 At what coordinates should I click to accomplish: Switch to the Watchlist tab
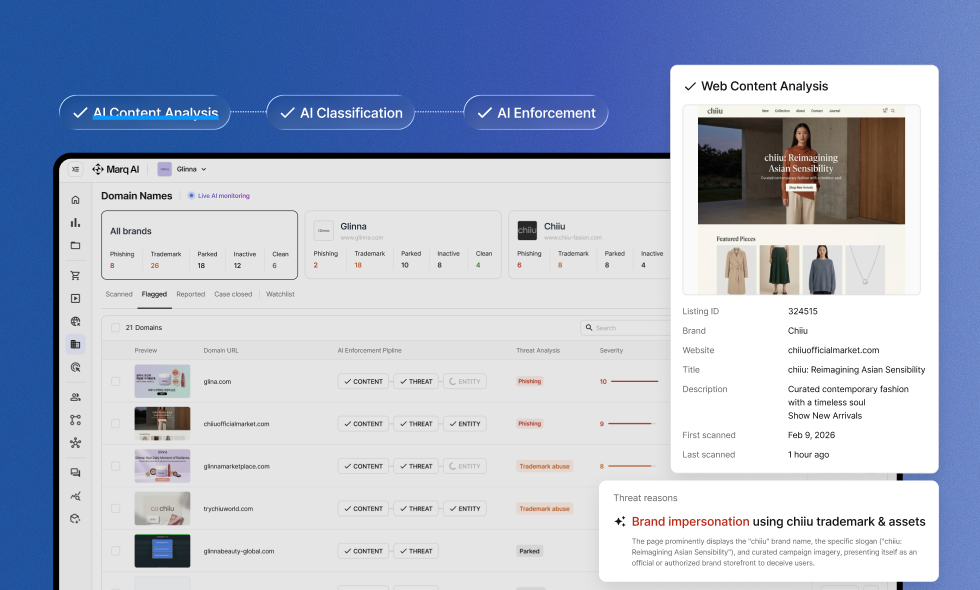pos(280,294)
